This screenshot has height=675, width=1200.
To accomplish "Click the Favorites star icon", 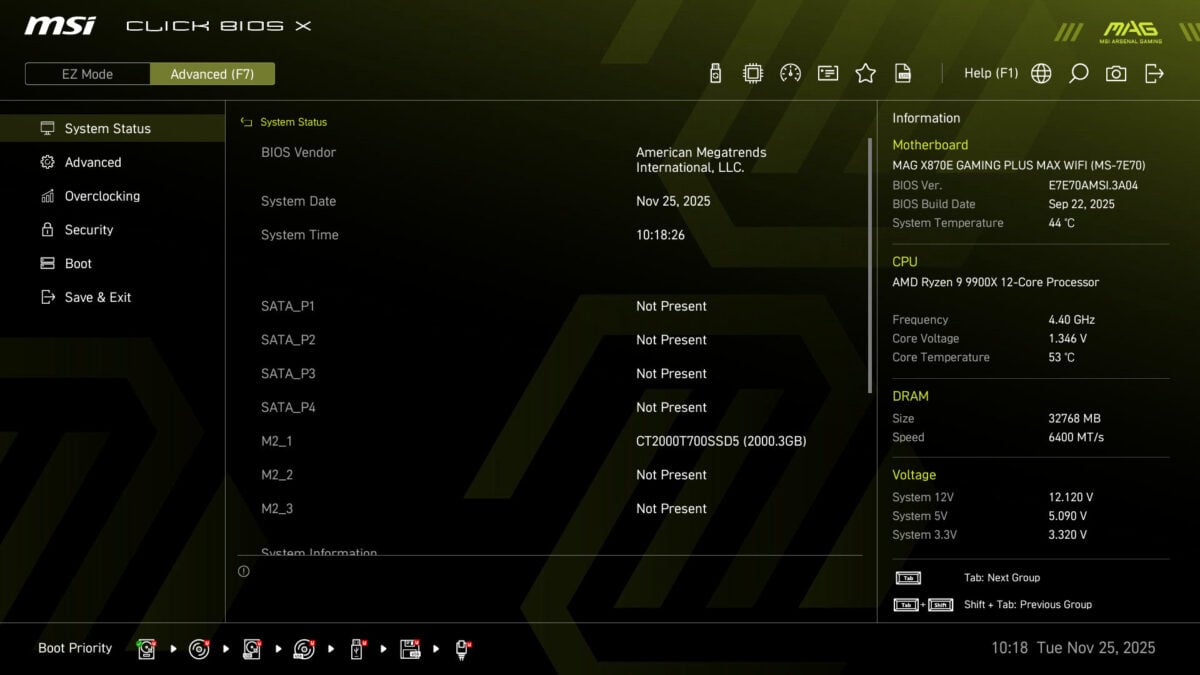I will (863, 73).
